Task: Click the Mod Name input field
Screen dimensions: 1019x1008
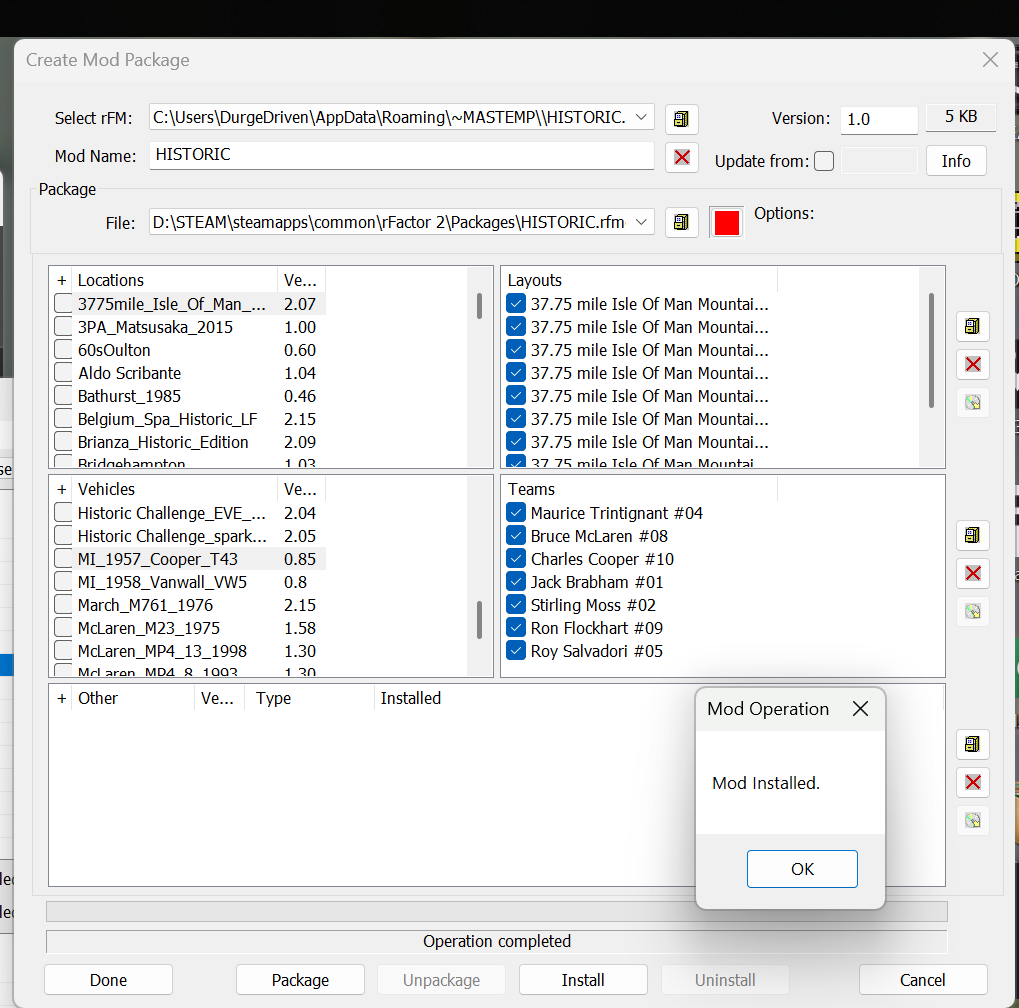Action: [x=402, y=155]
